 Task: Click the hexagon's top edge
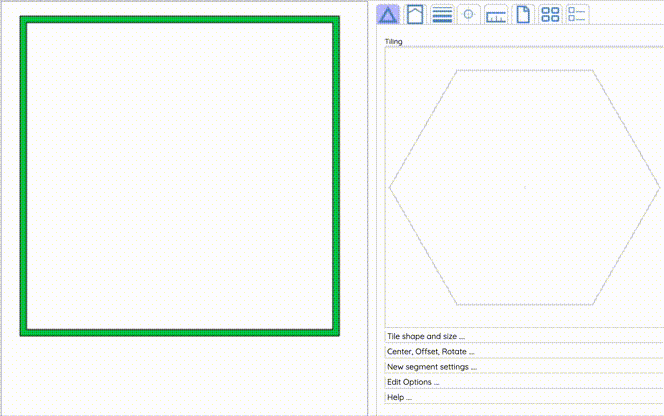525,71
